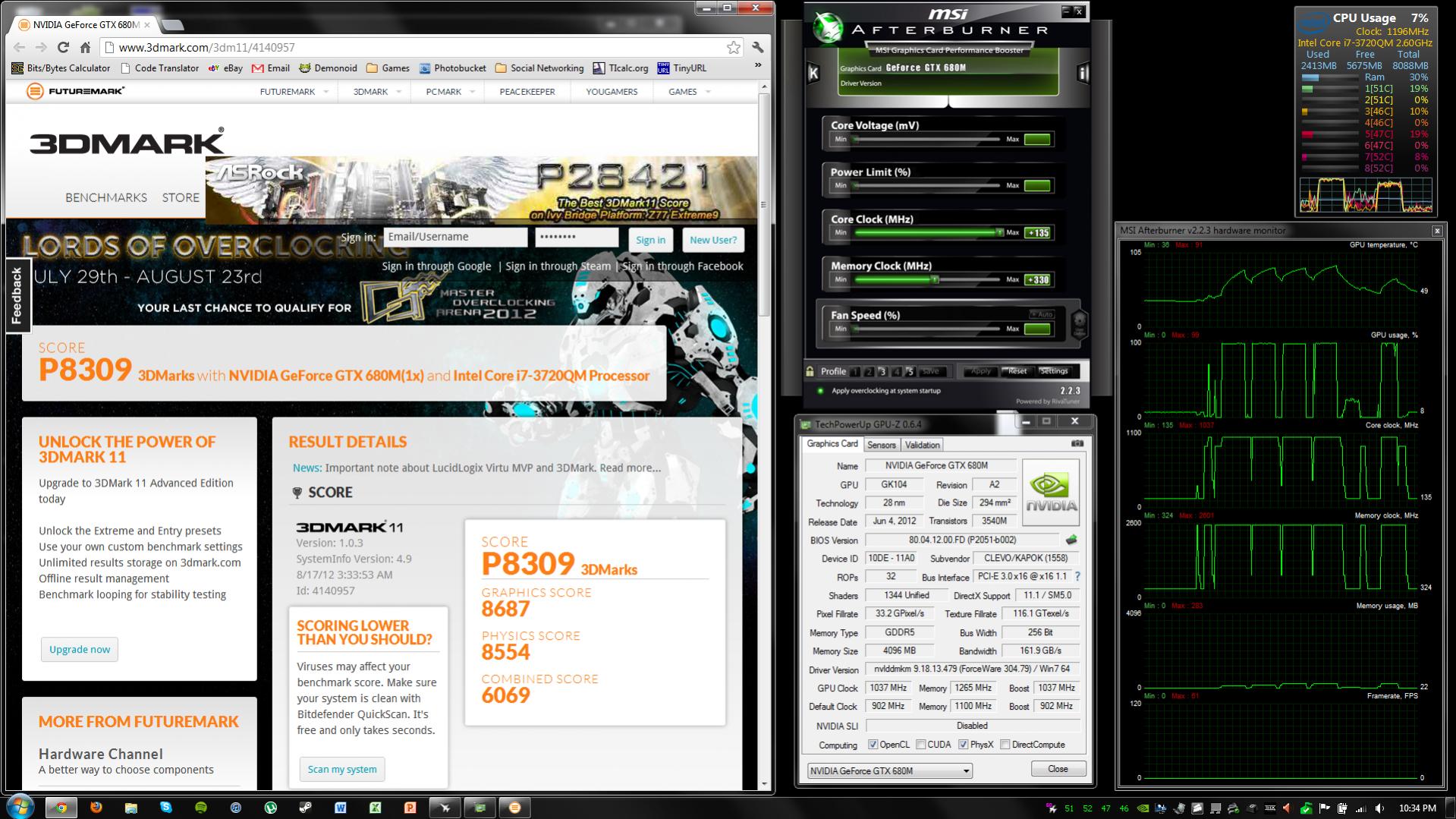
Task: Reload the 3dmark page
Action: tap(63, 47)
